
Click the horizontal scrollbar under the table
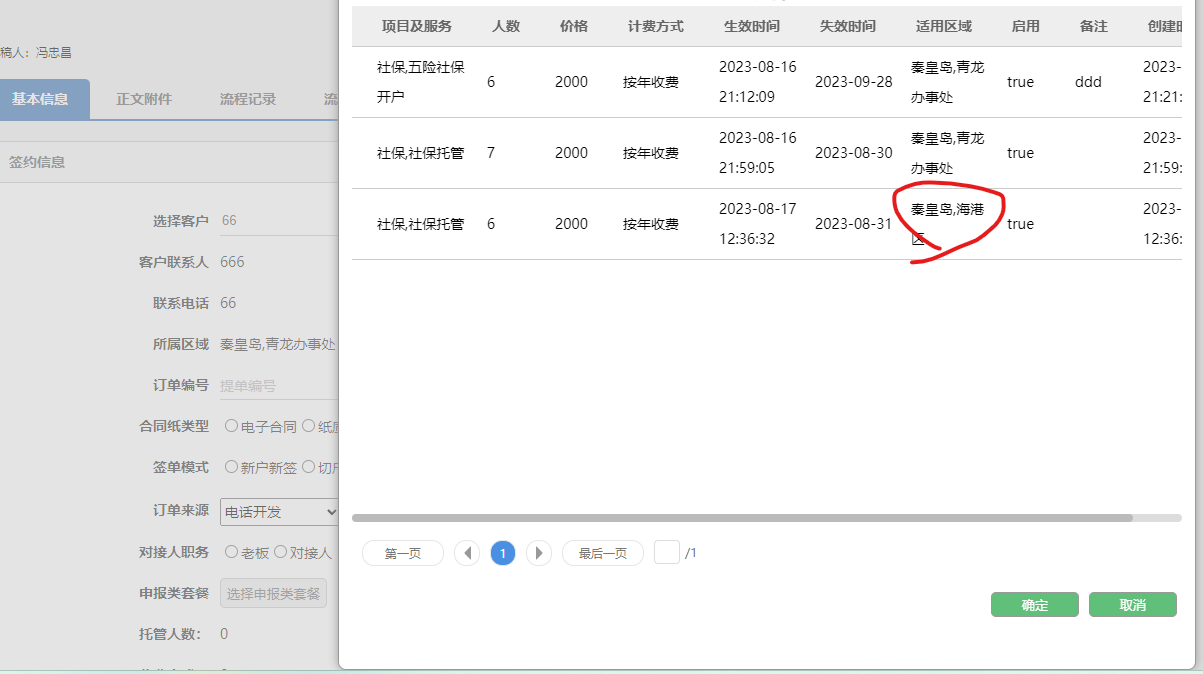[741, 518]
